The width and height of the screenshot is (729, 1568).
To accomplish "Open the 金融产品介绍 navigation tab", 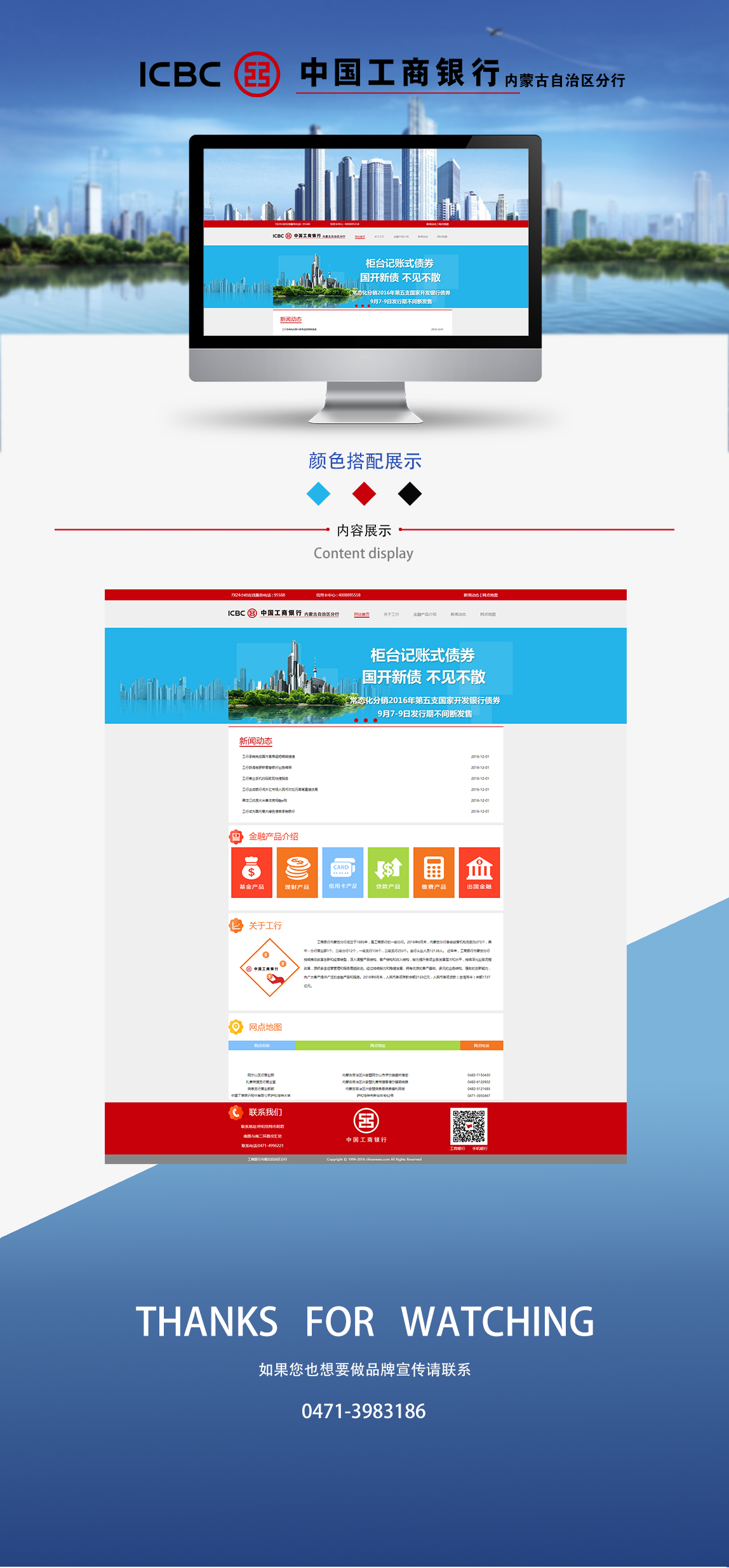I will point(425,614).
